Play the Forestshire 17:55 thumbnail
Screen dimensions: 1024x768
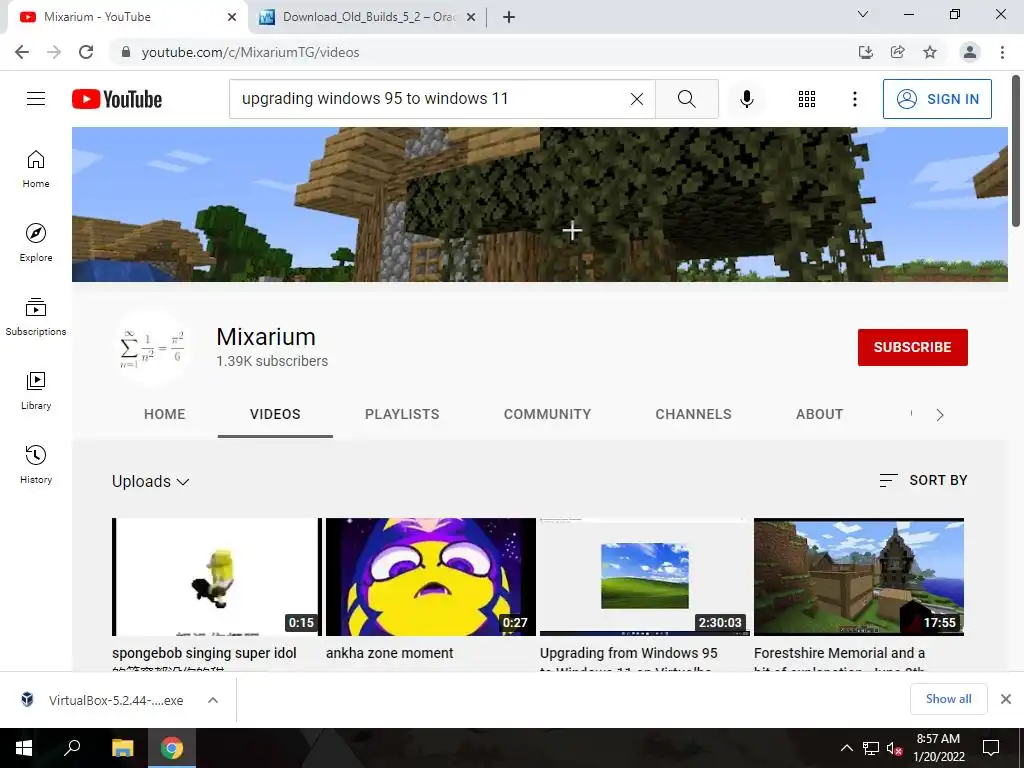(859, 577)
